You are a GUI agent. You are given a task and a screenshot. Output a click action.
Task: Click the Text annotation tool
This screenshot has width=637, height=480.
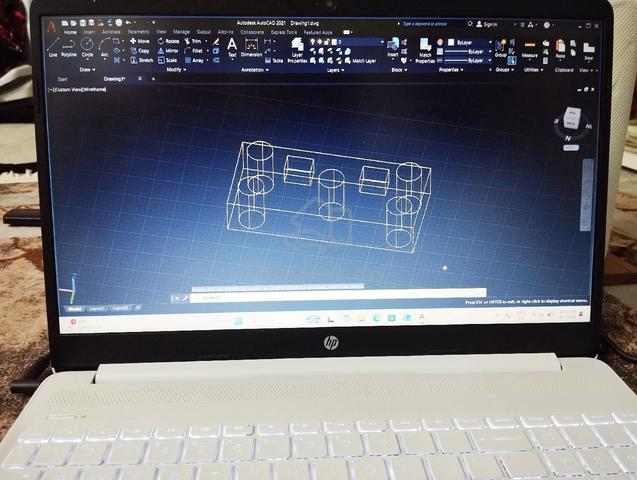pyautogui.click(x=232, y=47)
